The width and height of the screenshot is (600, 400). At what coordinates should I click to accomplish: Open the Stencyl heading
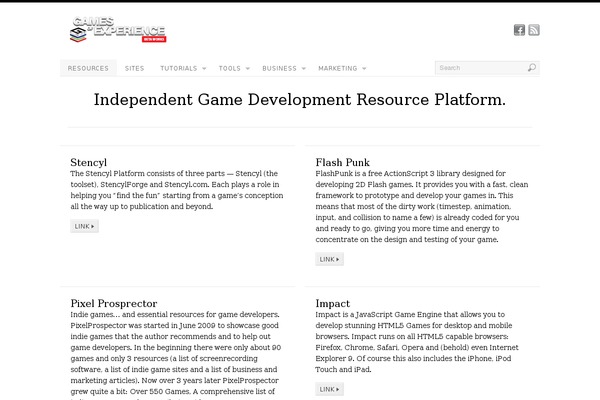pos(89,162)
